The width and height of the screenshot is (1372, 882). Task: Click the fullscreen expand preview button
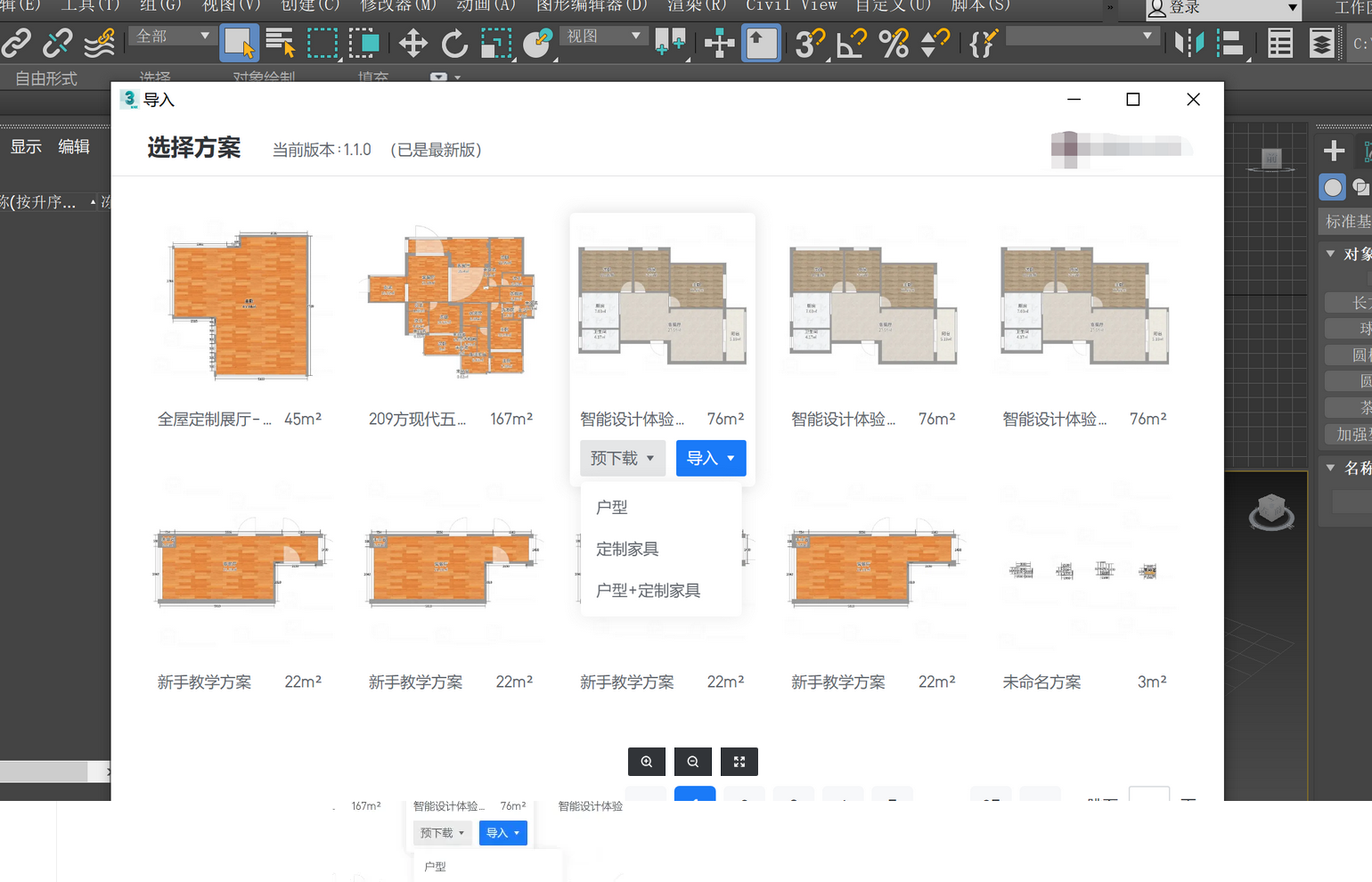pos(739,762)
